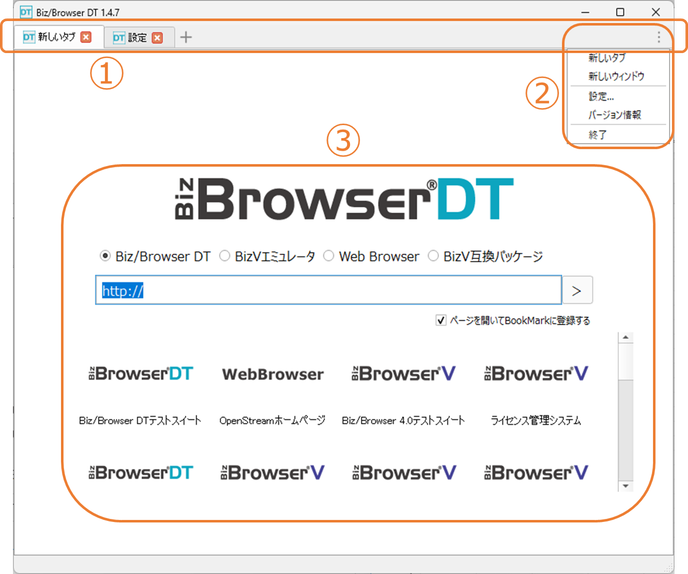Viewport: 688px width, 574px height.
Task: Switch to the 設定 tab
Action: click(x=140, y=38)
